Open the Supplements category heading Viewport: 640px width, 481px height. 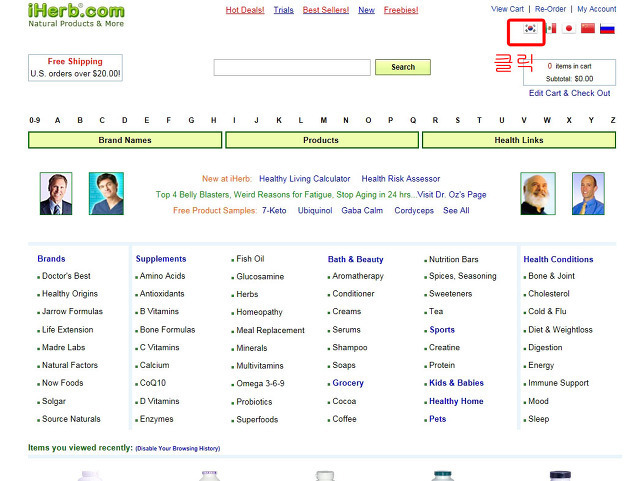click(x=161, y=259)
